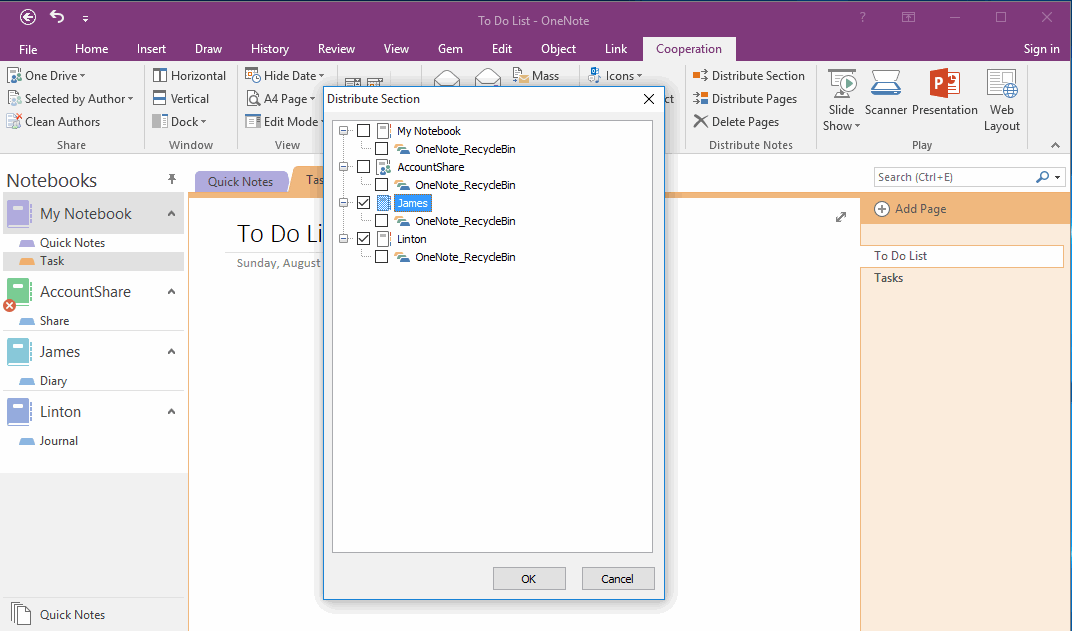1072x631 pixels.
Task: Click the AccountShare notebook icon in sidebar
Action: pos(18,292)
